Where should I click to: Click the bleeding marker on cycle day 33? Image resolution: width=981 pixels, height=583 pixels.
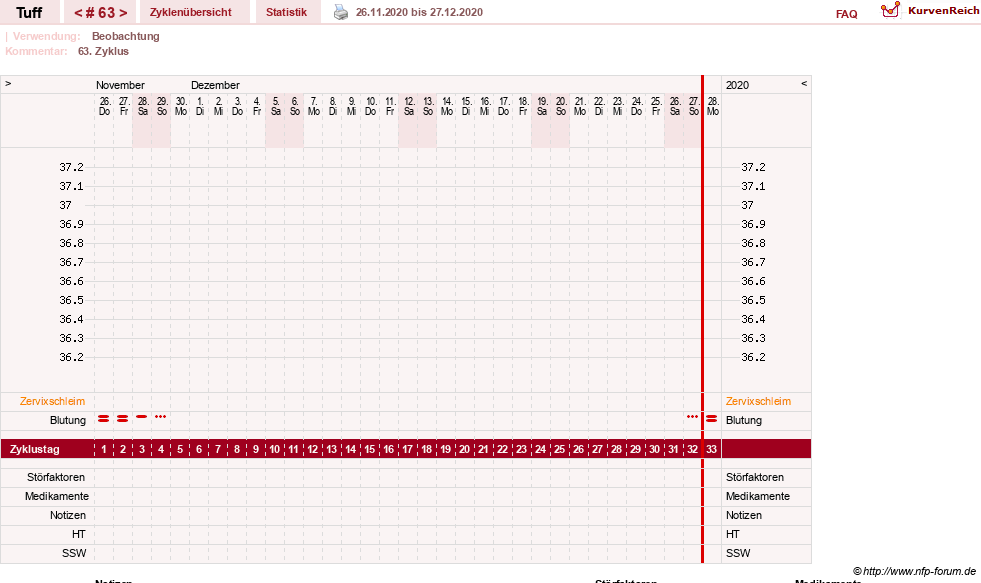coord(711,418)
